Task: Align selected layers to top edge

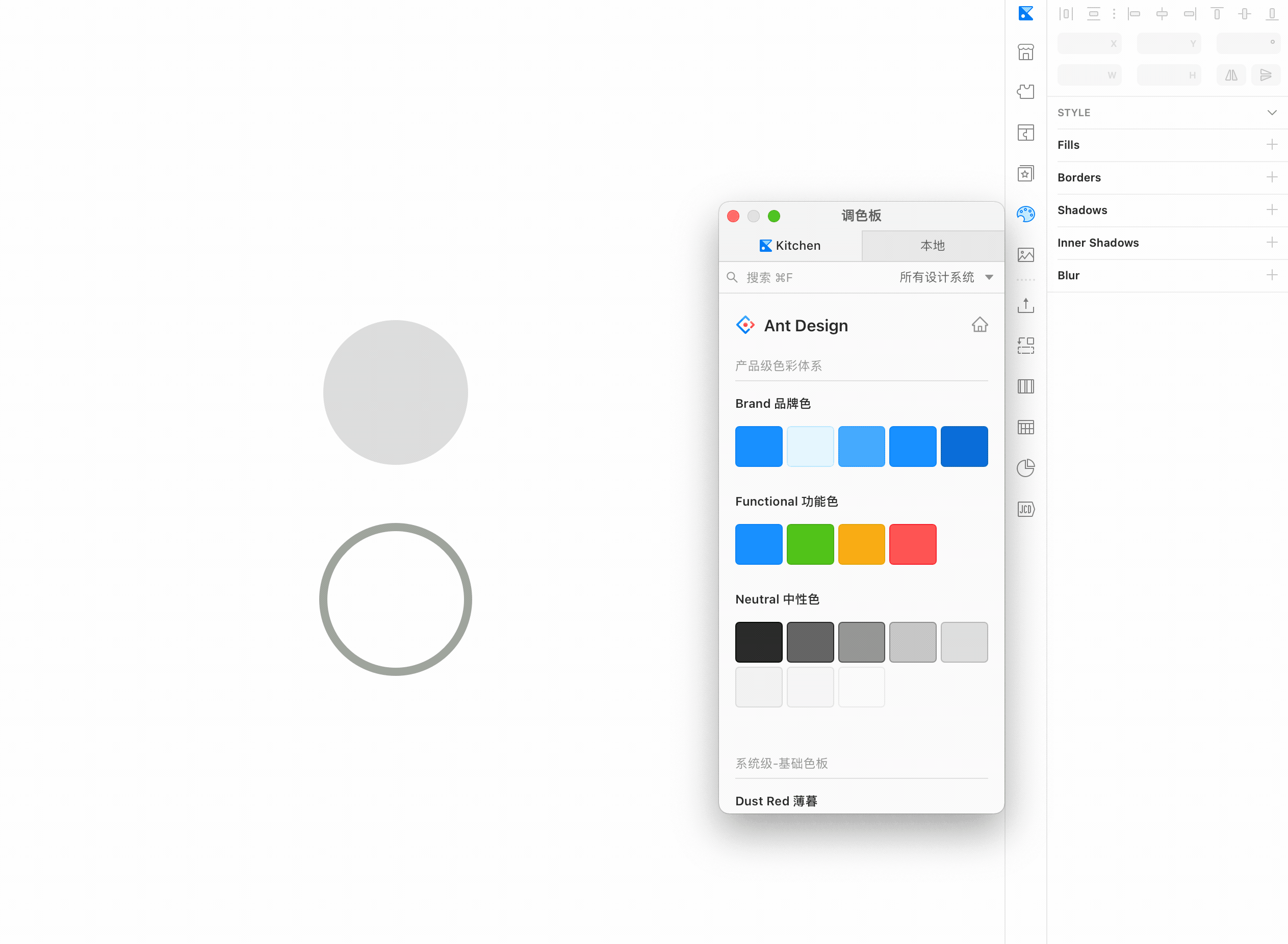Action: click(1217, 14)
